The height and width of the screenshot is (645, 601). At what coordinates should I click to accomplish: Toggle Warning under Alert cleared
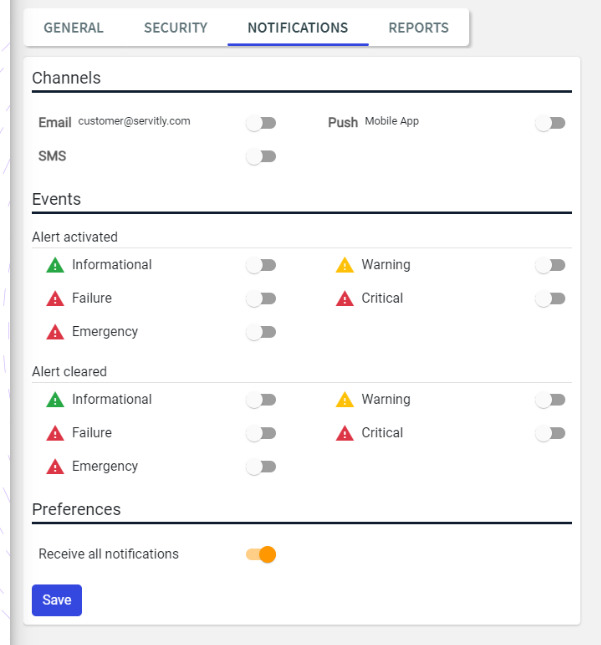(550, 400)
